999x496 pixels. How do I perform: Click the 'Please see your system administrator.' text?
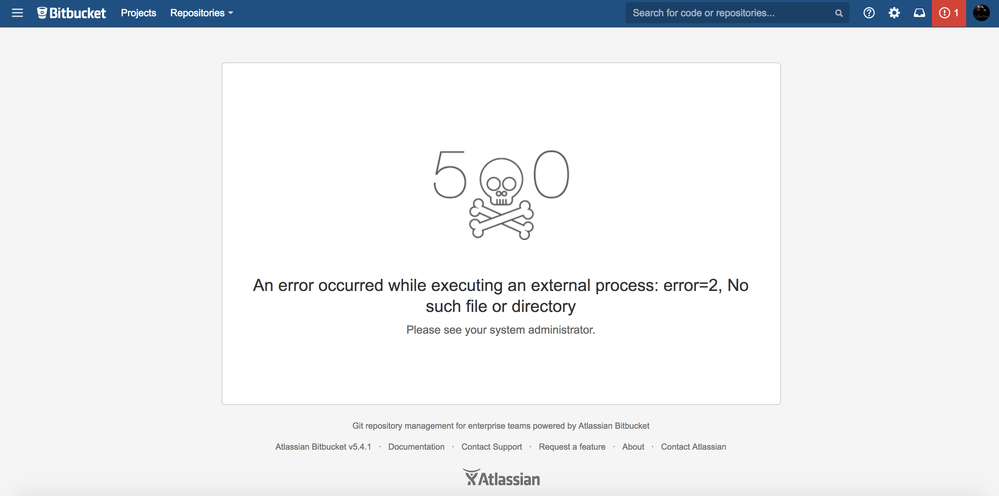(501, 330)
